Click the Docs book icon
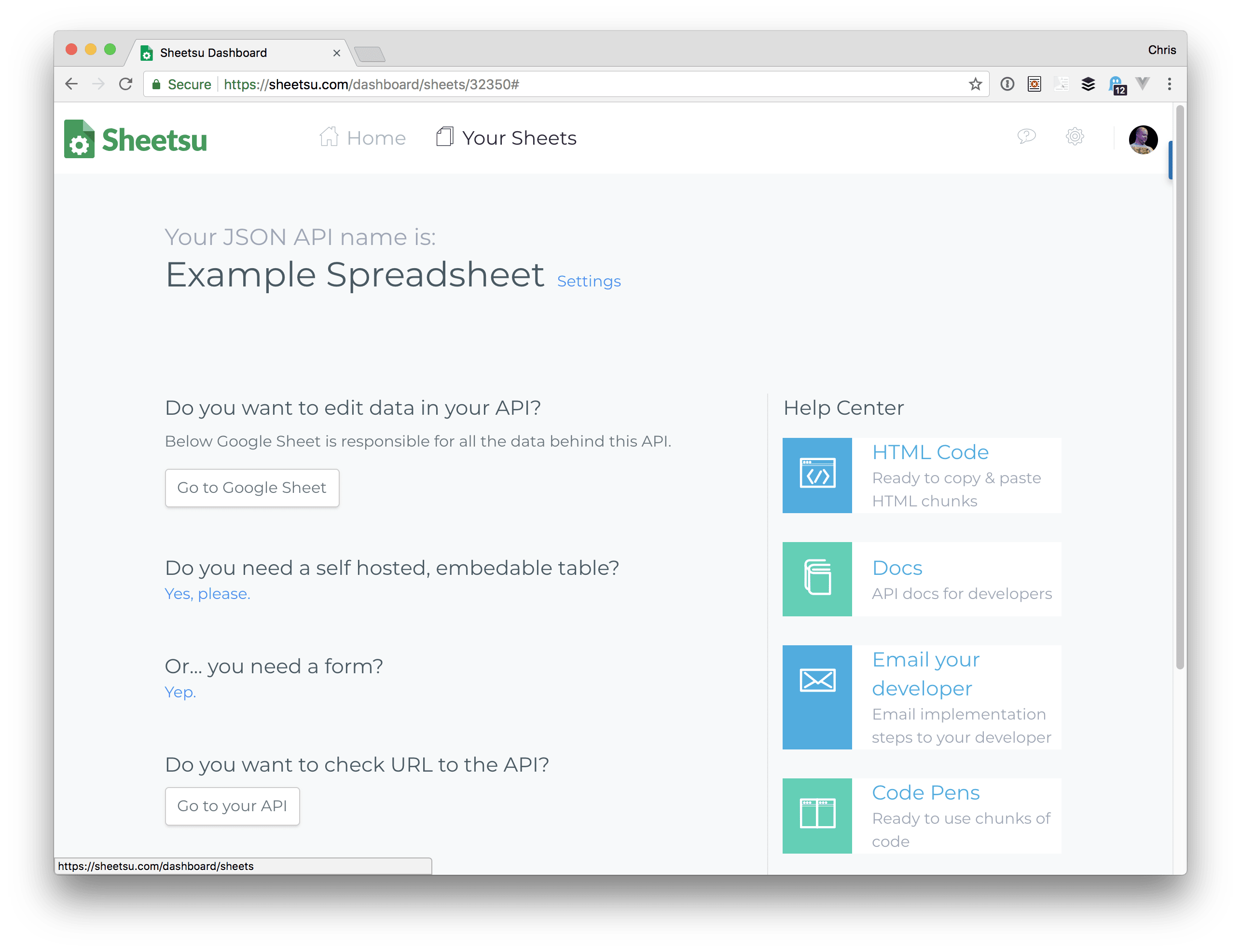 click(817, 579)
